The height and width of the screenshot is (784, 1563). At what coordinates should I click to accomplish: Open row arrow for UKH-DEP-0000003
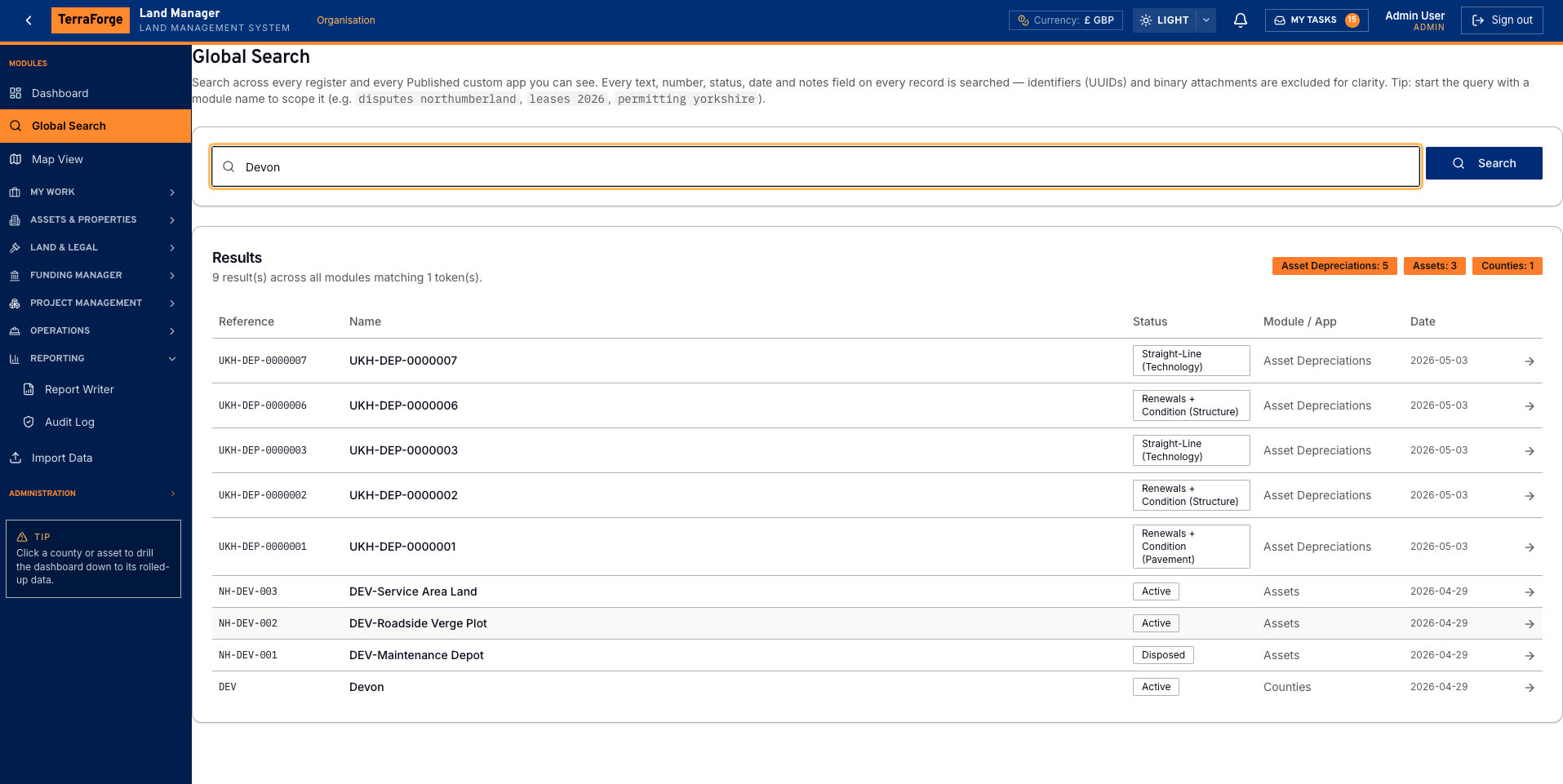1530,450
